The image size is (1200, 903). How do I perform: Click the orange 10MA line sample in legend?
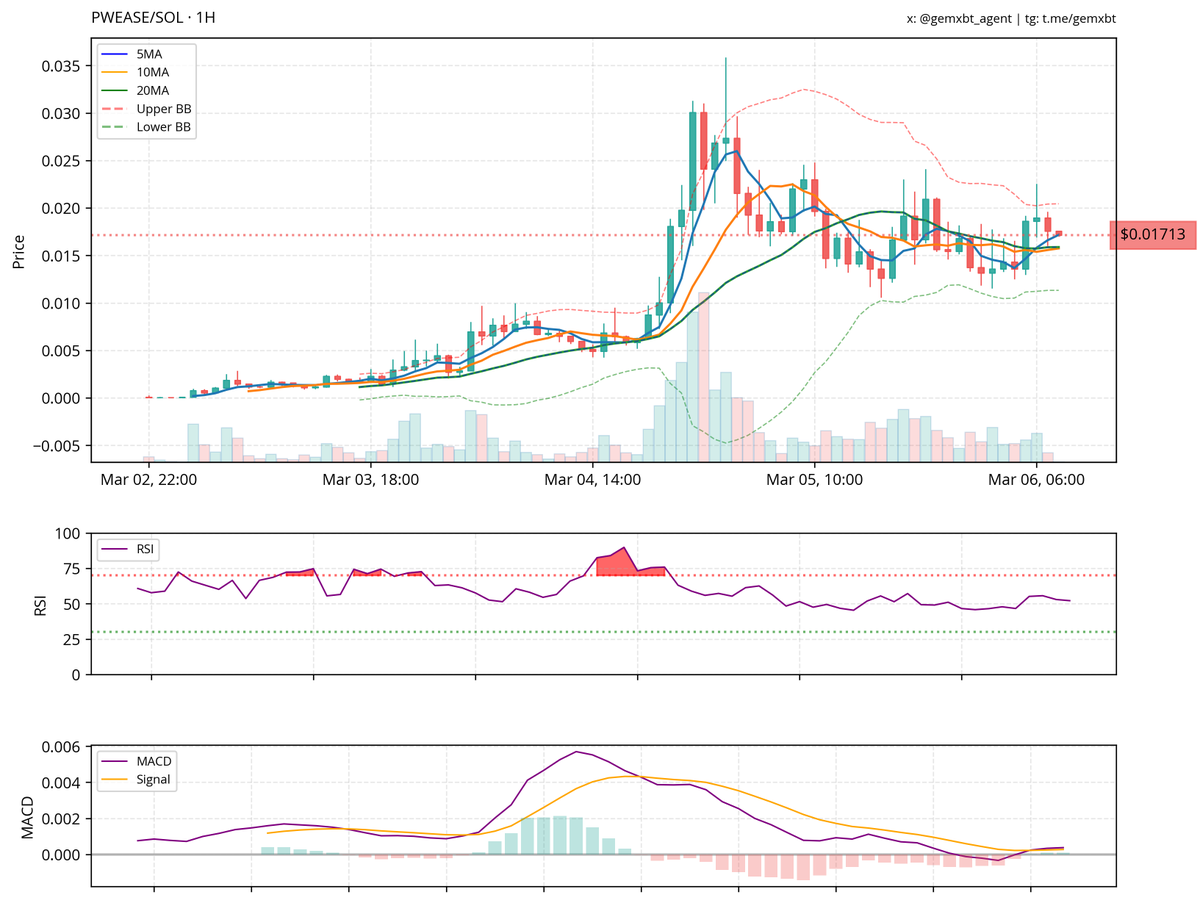(x=113, y=71)
